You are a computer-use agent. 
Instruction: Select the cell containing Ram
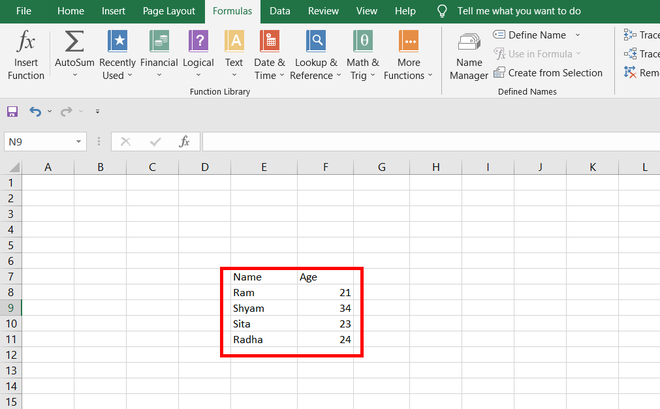click(x=264, y=292)
